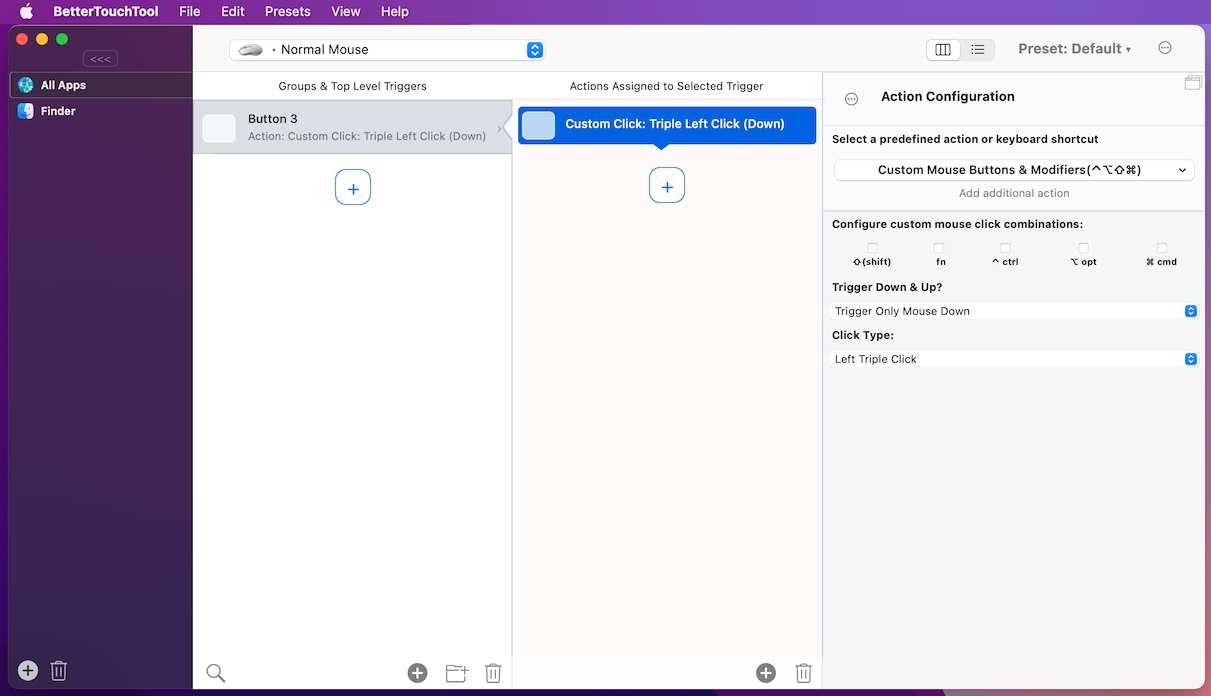
Task: Enable the shift modifier checkbox
Action: tap(872, 249)
